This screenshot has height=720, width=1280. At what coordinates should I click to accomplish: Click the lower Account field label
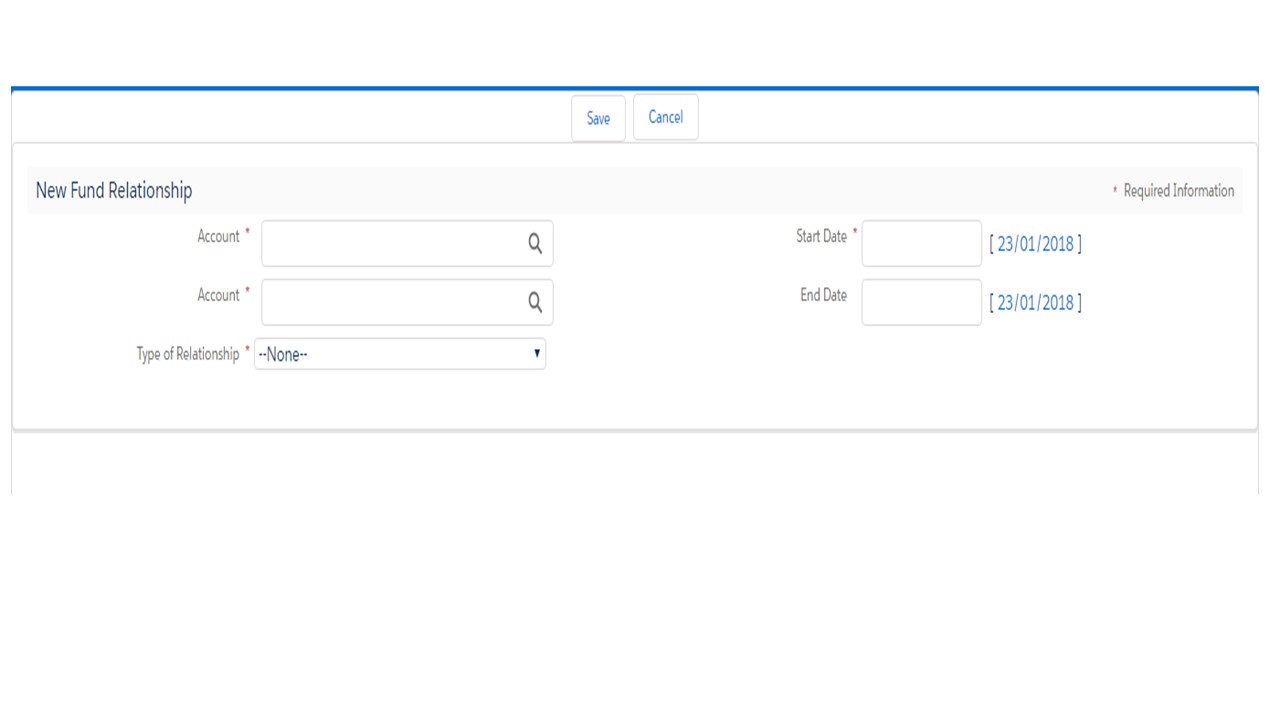point(218,295)
